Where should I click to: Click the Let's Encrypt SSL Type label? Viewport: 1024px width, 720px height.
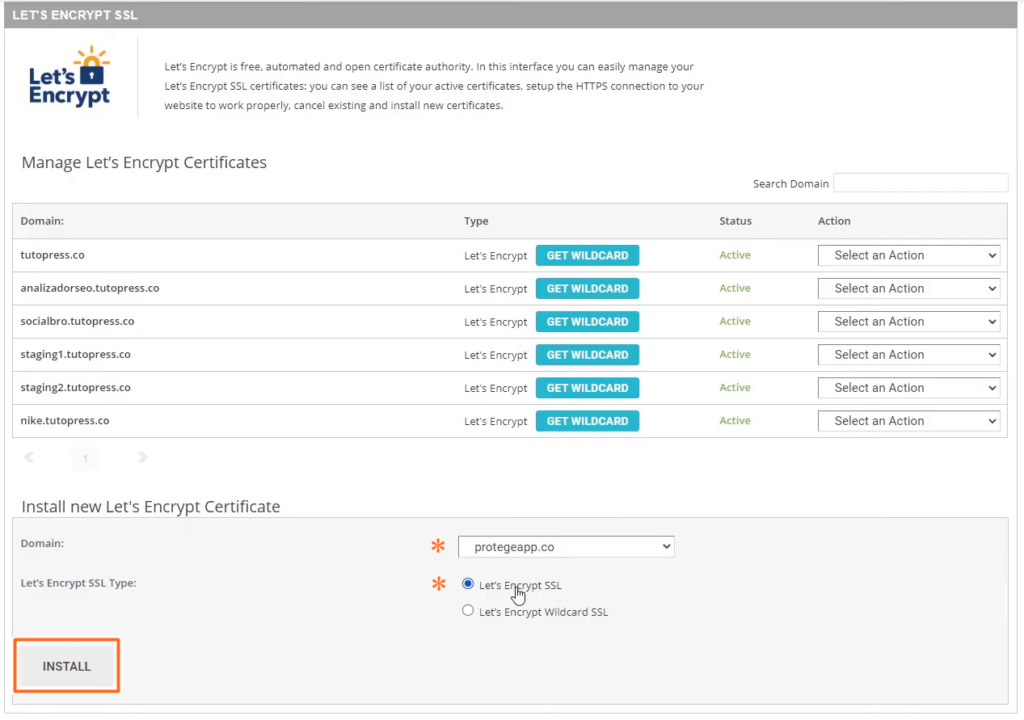click(78, 583)
